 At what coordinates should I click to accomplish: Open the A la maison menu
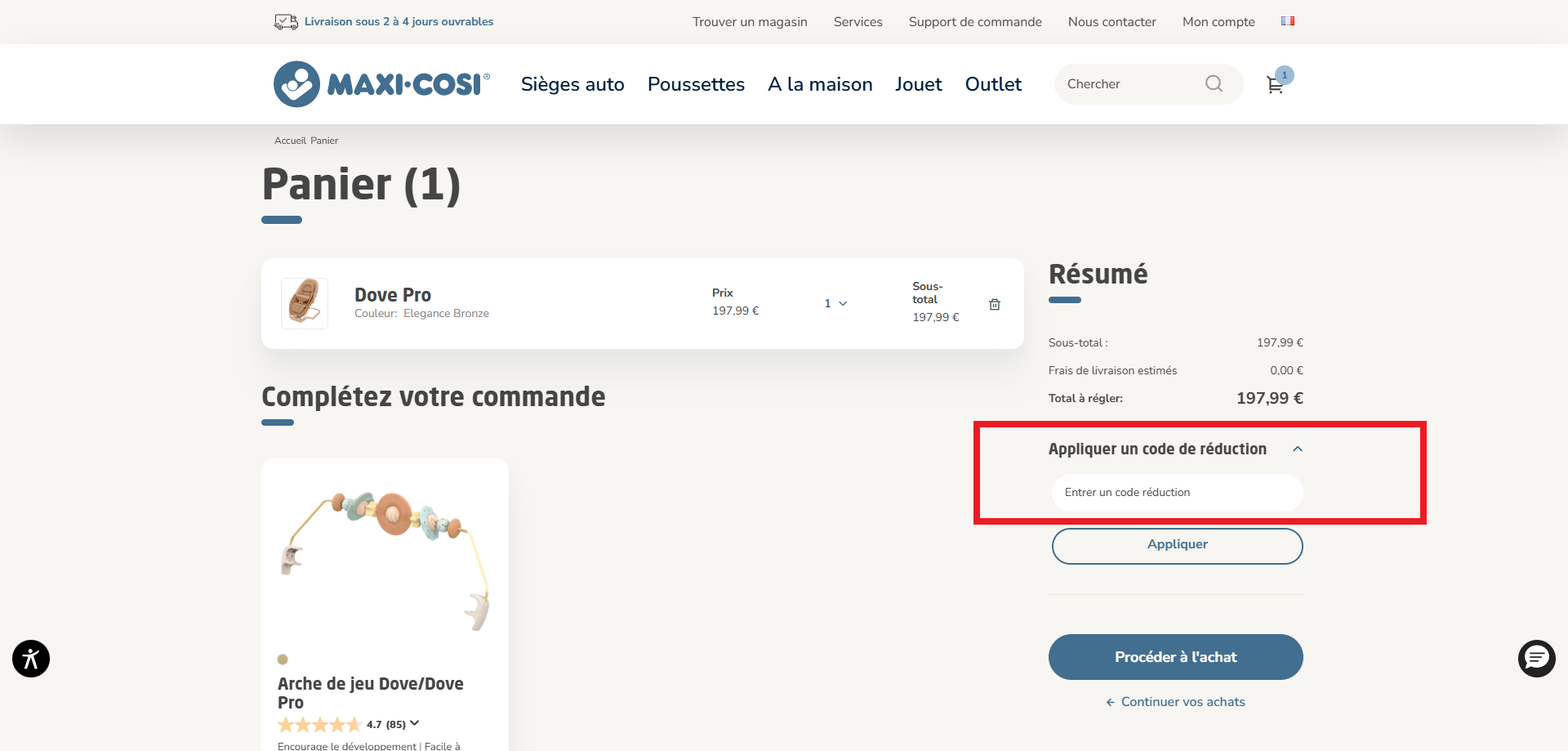click(x=820, y=84)
